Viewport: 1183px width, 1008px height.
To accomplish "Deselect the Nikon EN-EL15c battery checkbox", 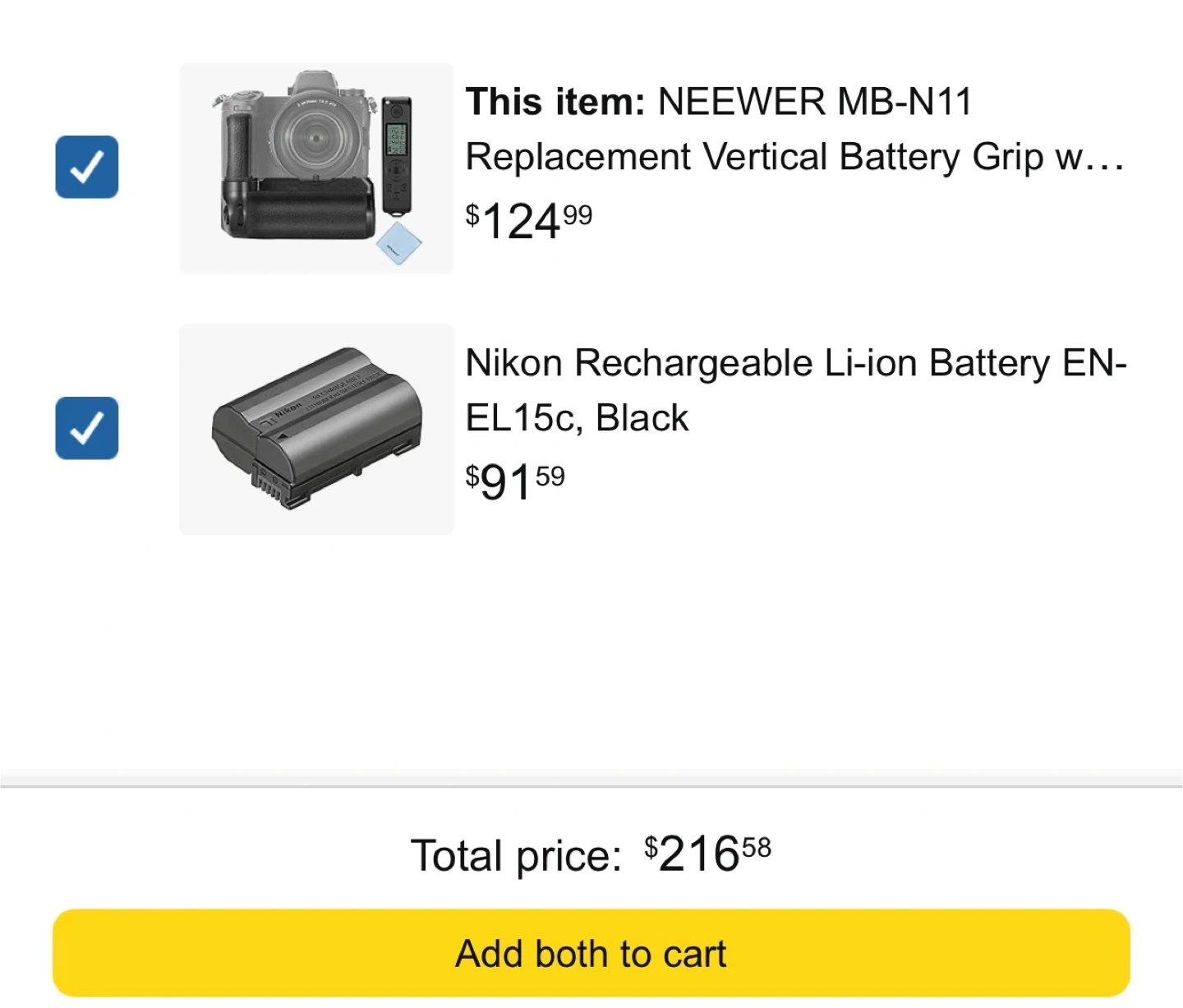I will pos(87,428).
